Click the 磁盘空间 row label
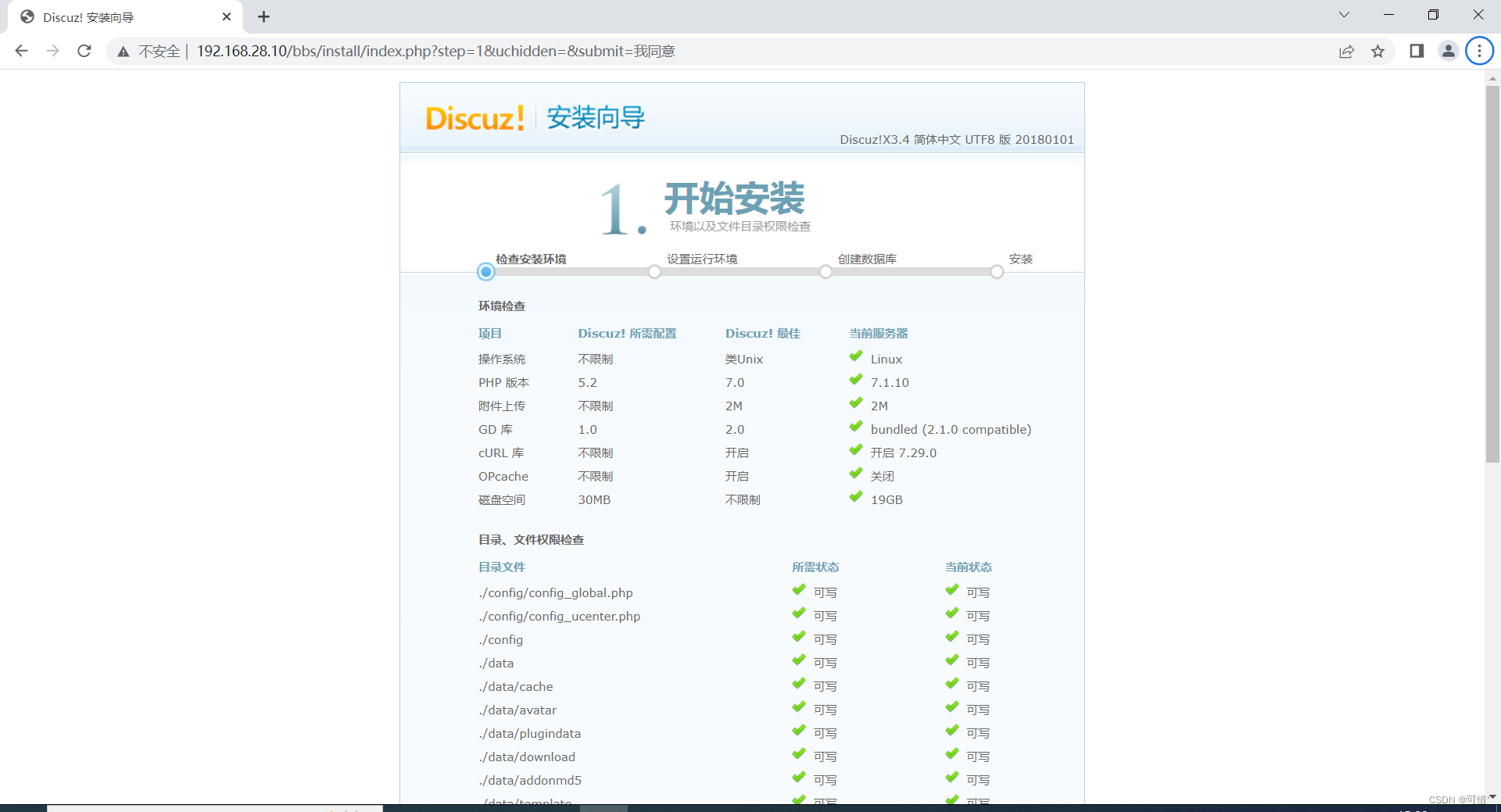The height and width of the screenshot is (812, 1501). click(x=502, y=500)
